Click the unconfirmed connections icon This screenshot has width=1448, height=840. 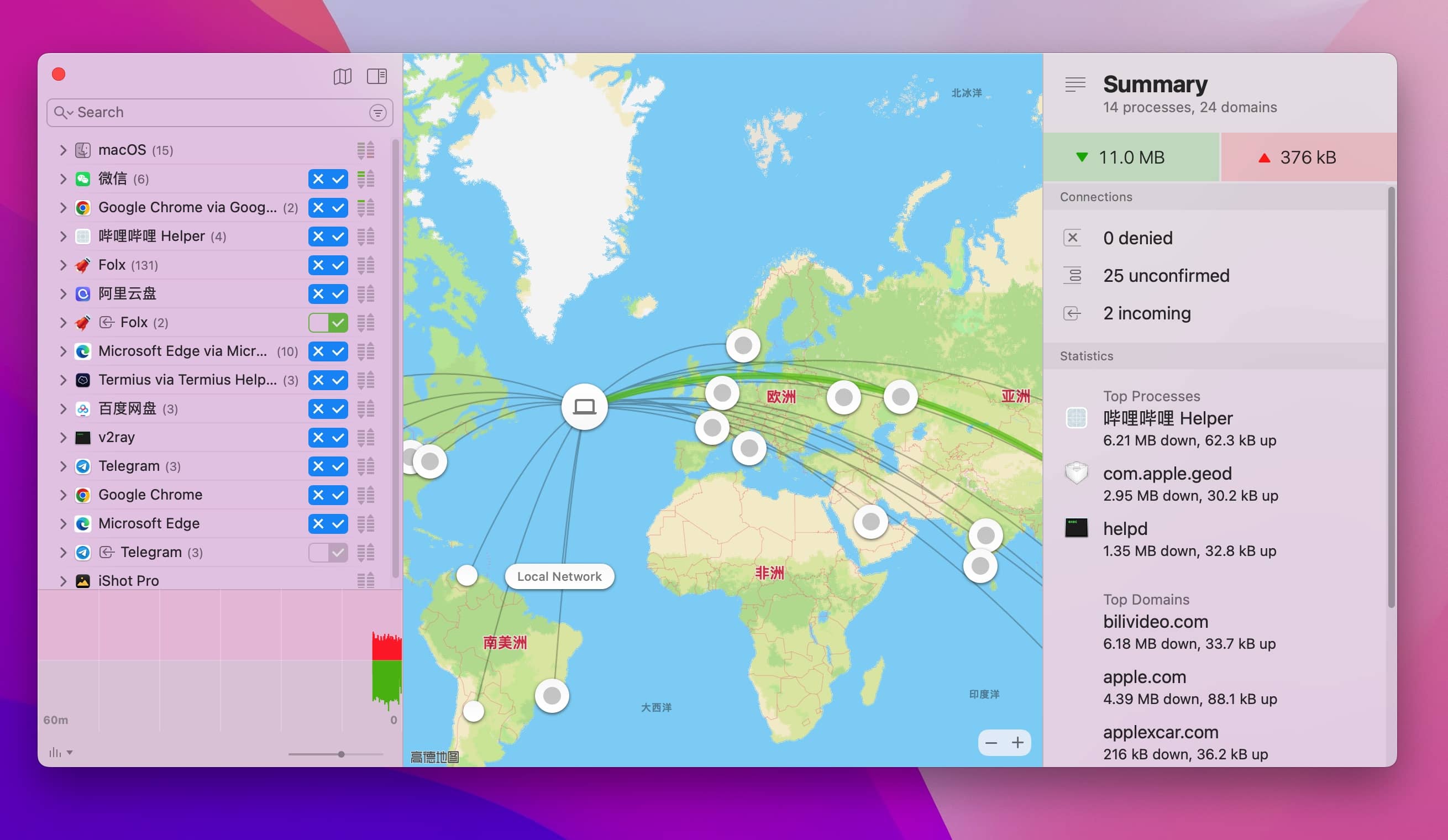[x=1072, y=276]
